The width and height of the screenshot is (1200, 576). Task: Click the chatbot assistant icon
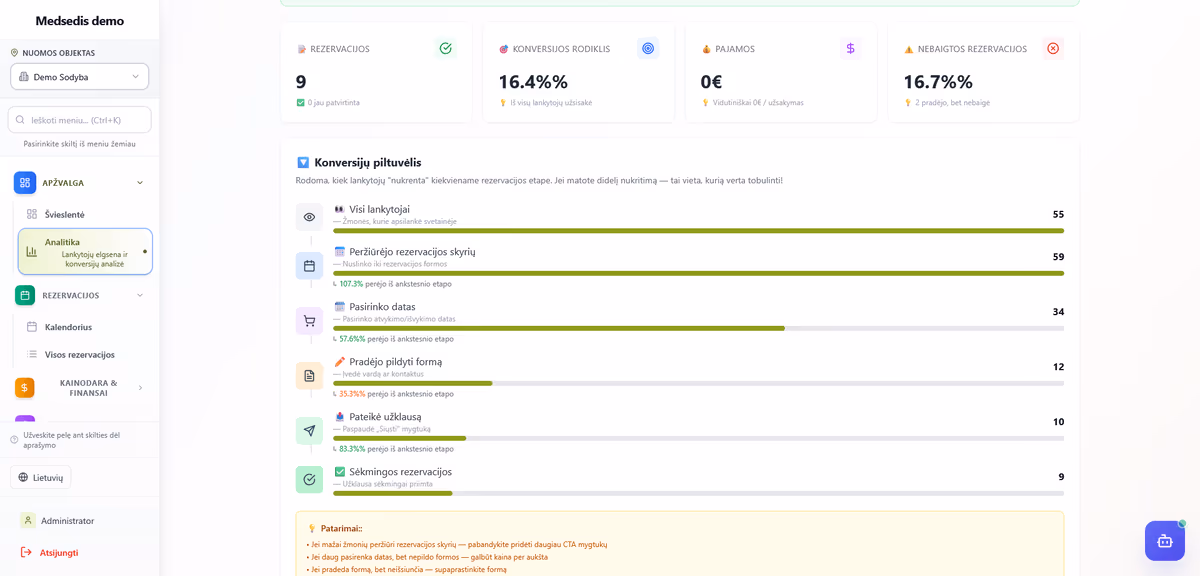pyautogui.click(x=1164, y=541)
